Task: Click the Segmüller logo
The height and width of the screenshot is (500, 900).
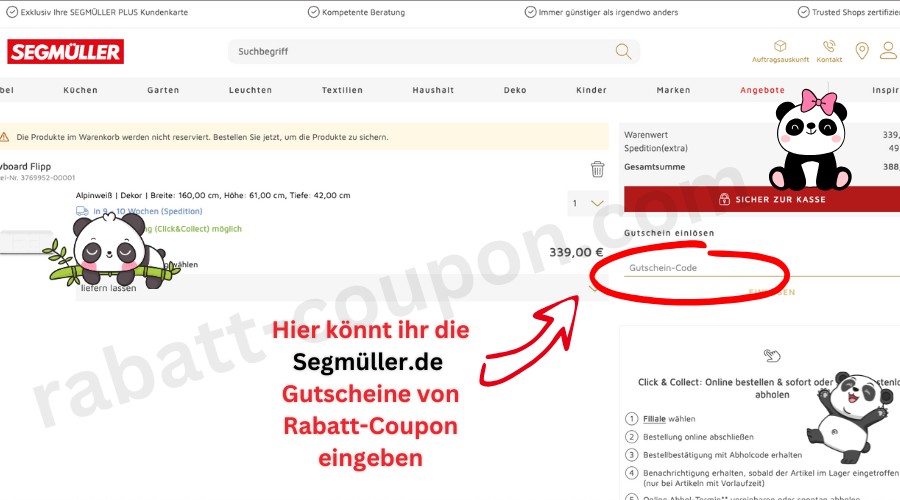Action: click(x=65, y=52)
